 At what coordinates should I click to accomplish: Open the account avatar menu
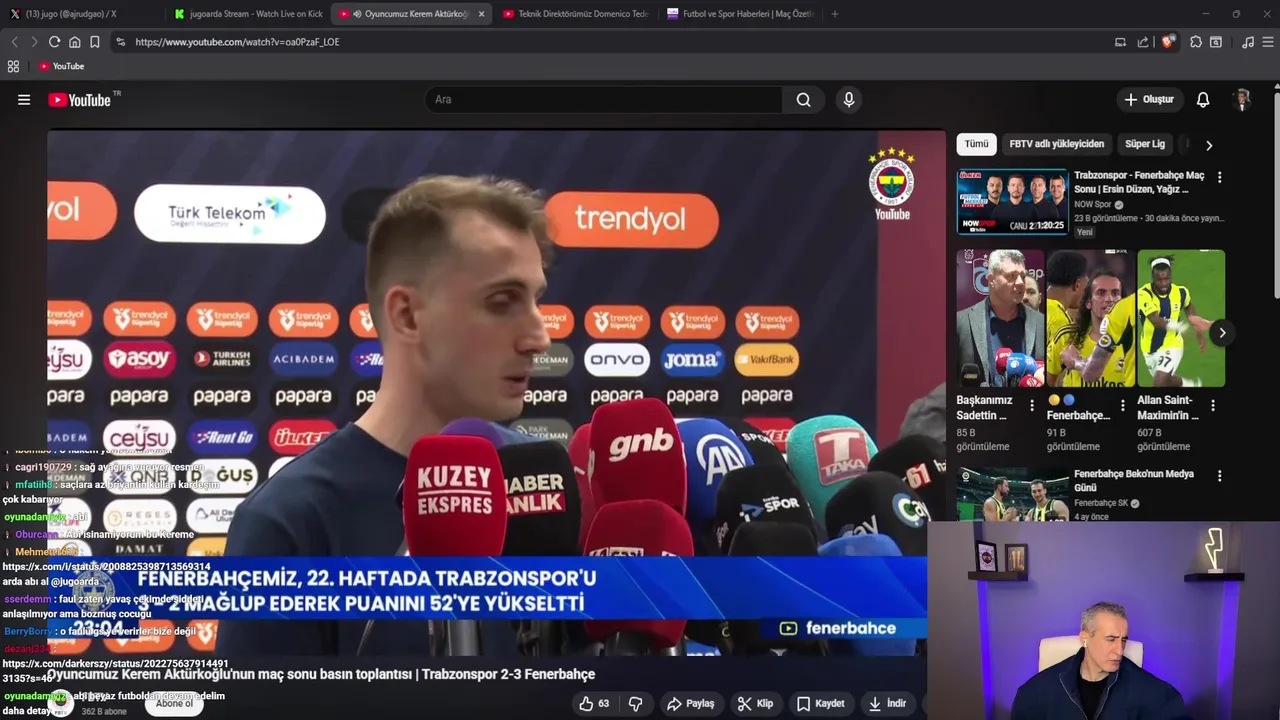pos(1243,100)
